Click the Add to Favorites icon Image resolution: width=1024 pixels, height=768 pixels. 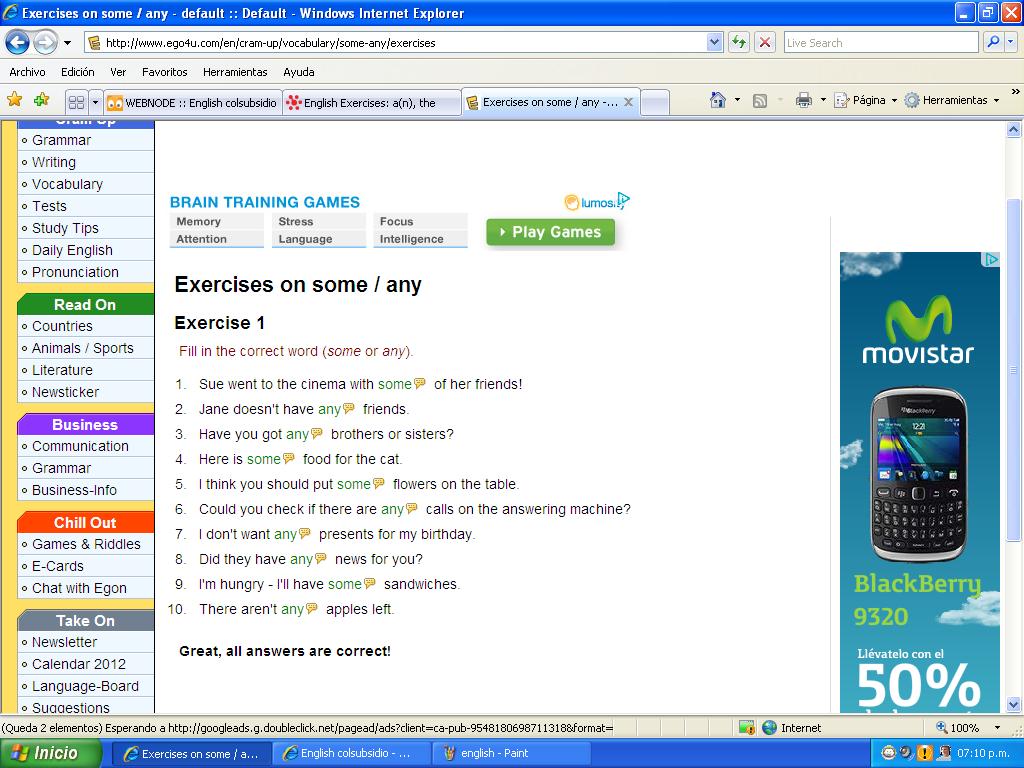[x=42, y=100]
